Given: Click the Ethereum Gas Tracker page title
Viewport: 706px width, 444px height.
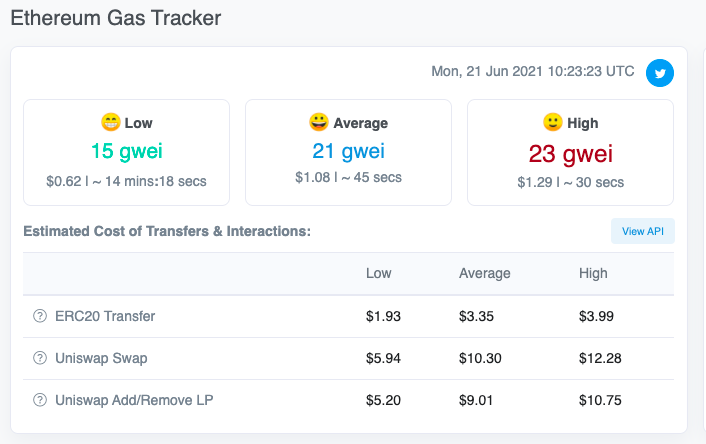Looking at the screenshot, I should tap(116, 18).
